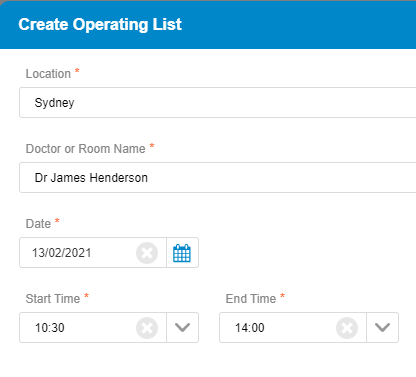Click the Create Operating List title
This screenshot has height=377, width=416.
tap(100, 25)
